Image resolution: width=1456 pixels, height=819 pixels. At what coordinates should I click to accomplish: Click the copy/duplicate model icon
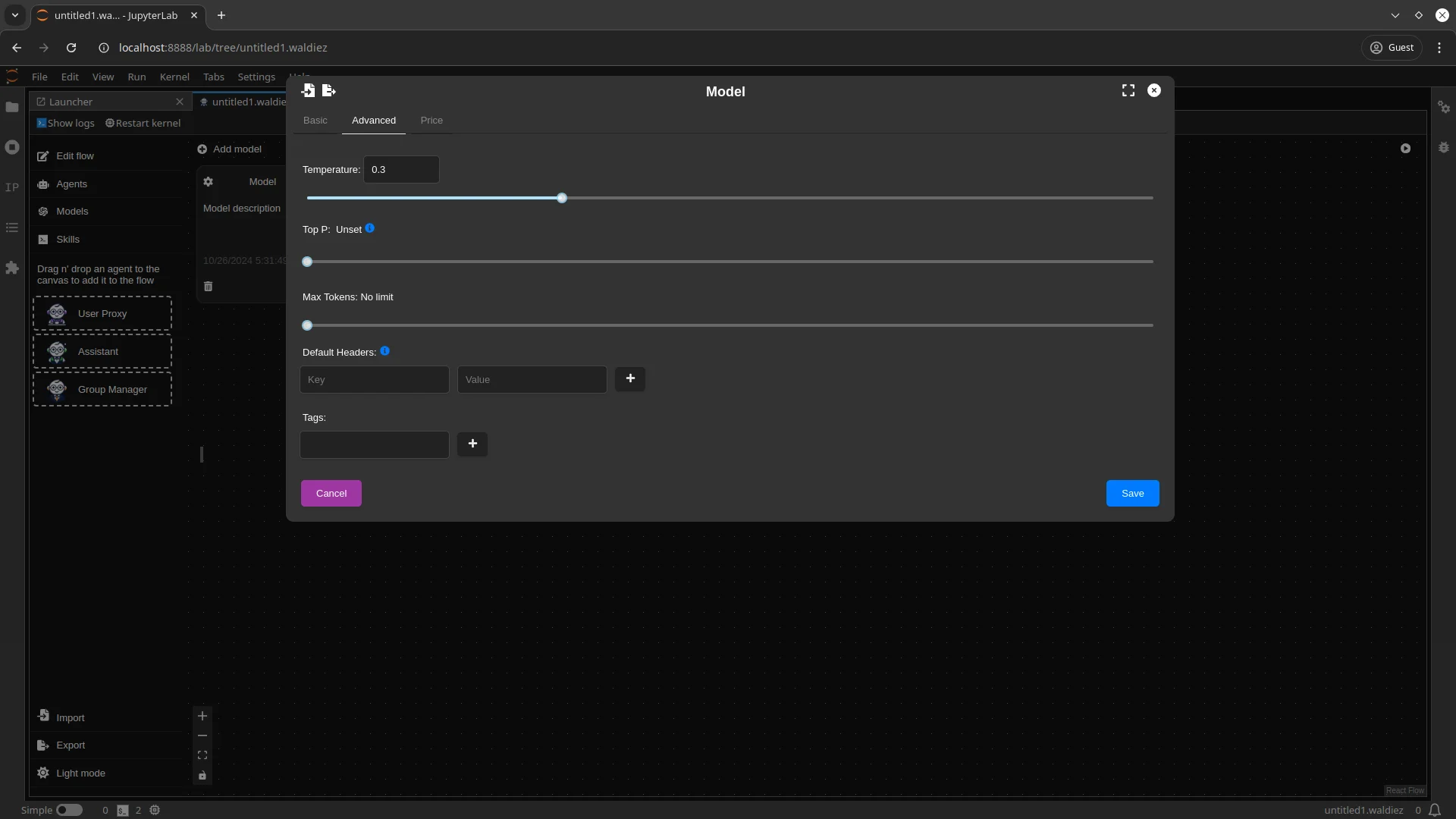coord(328,90)
